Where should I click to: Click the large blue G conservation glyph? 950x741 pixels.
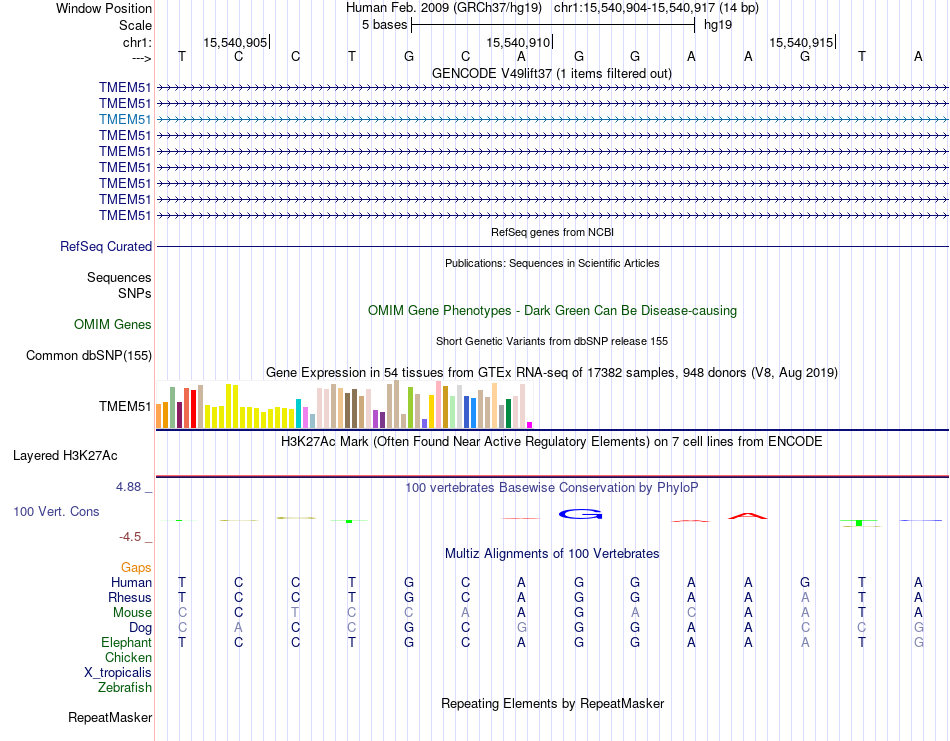click(x=580, y=514)
